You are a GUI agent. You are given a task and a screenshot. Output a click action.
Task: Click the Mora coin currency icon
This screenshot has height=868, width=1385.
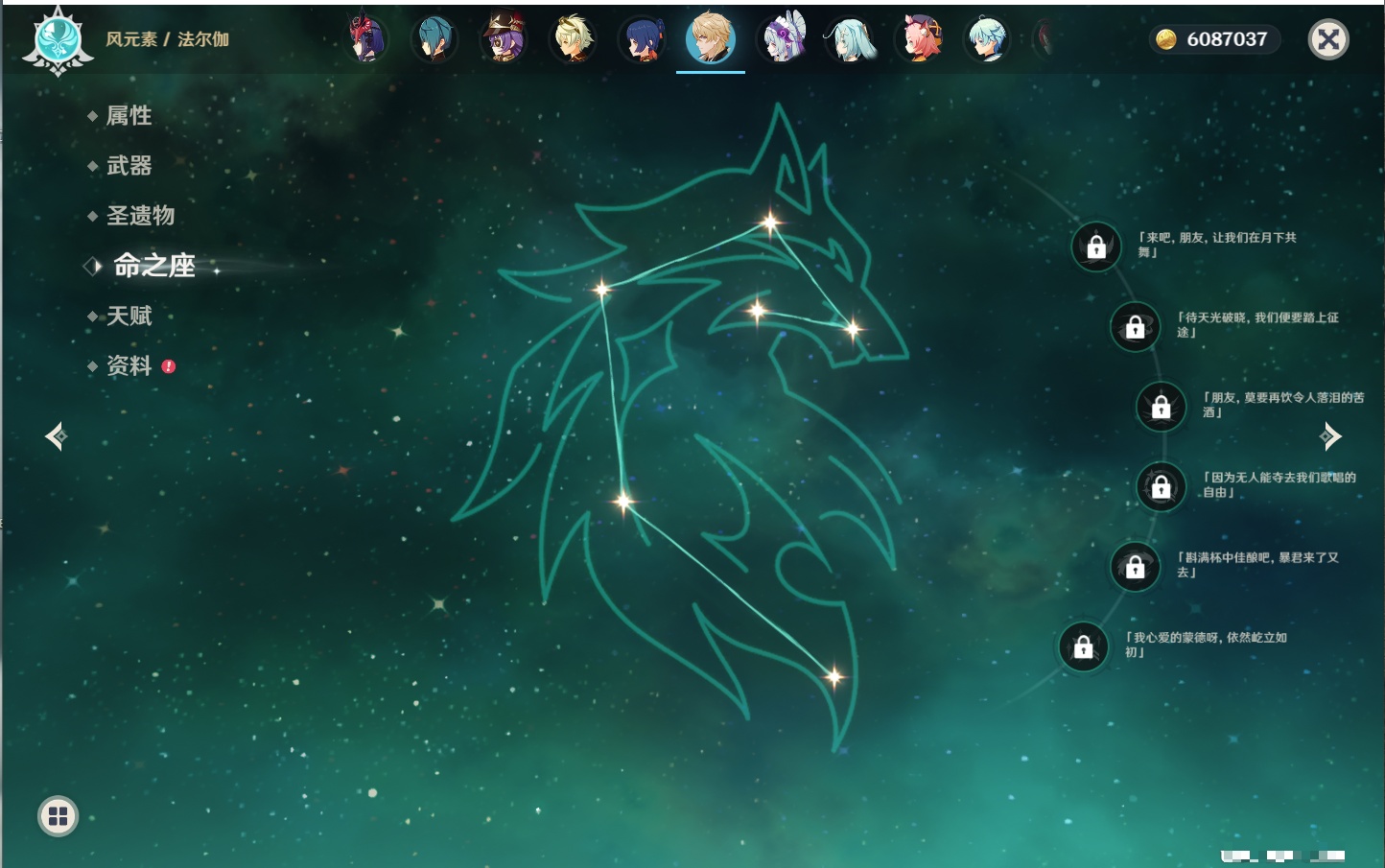tap(1165, 39)
